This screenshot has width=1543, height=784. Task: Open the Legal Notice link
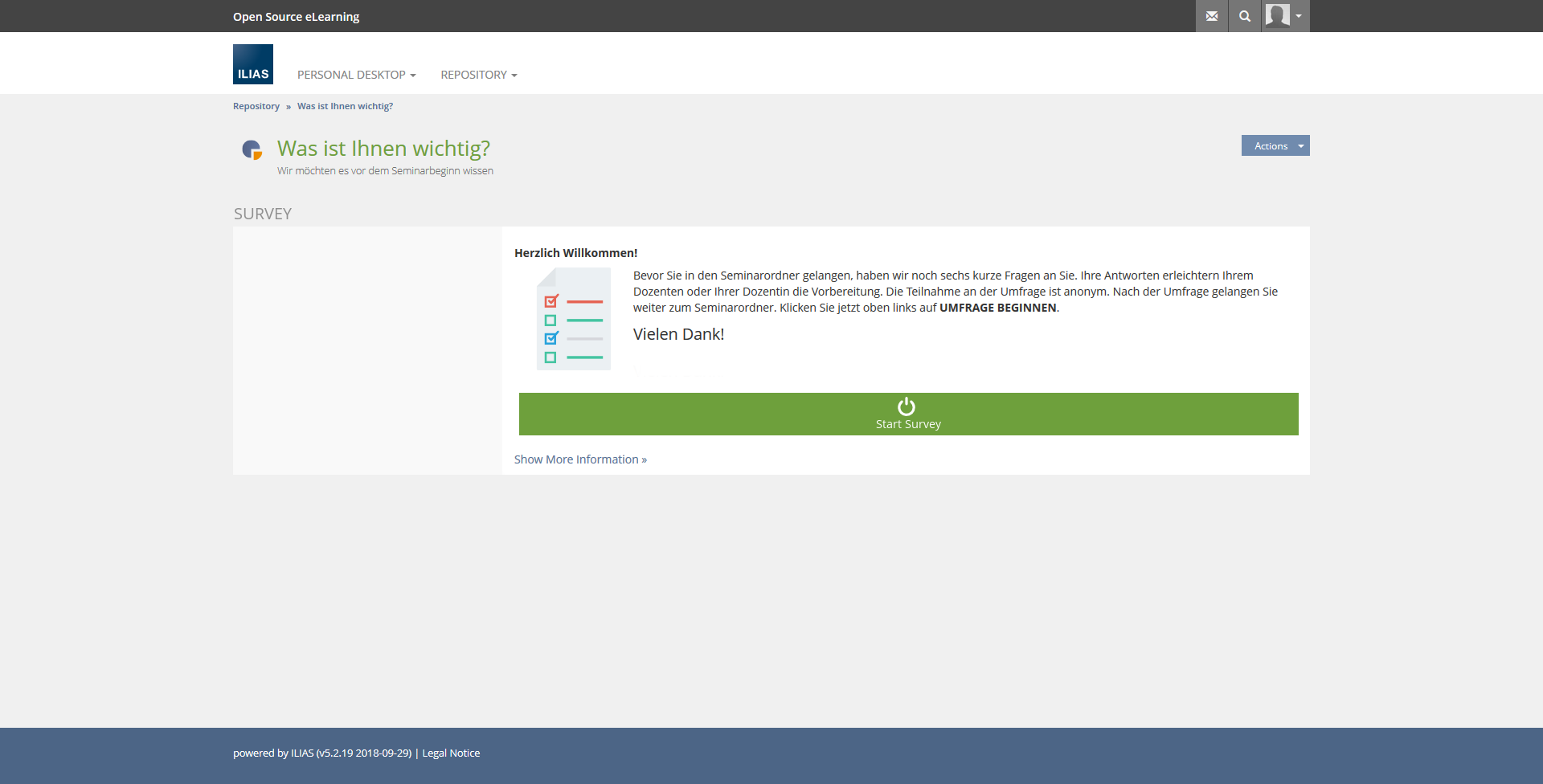click(x=451, y=753)
